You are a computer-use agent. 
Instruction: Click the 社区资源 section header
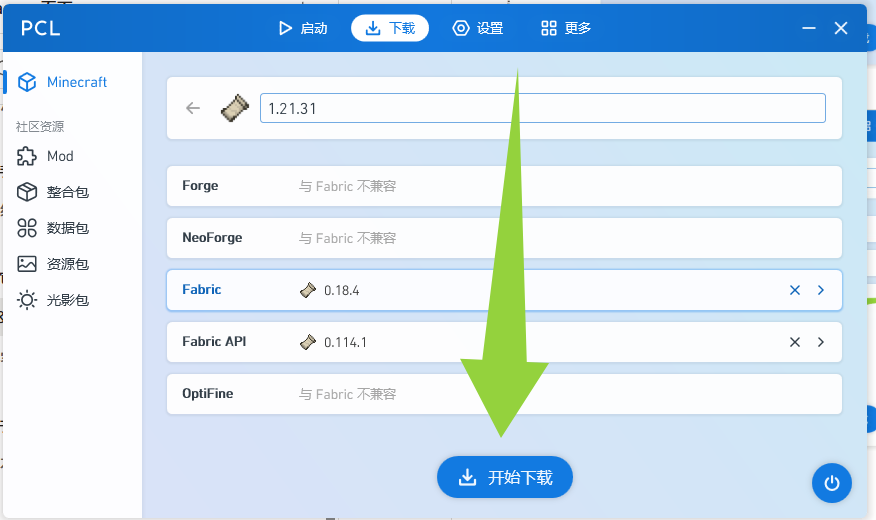(40, 126)
